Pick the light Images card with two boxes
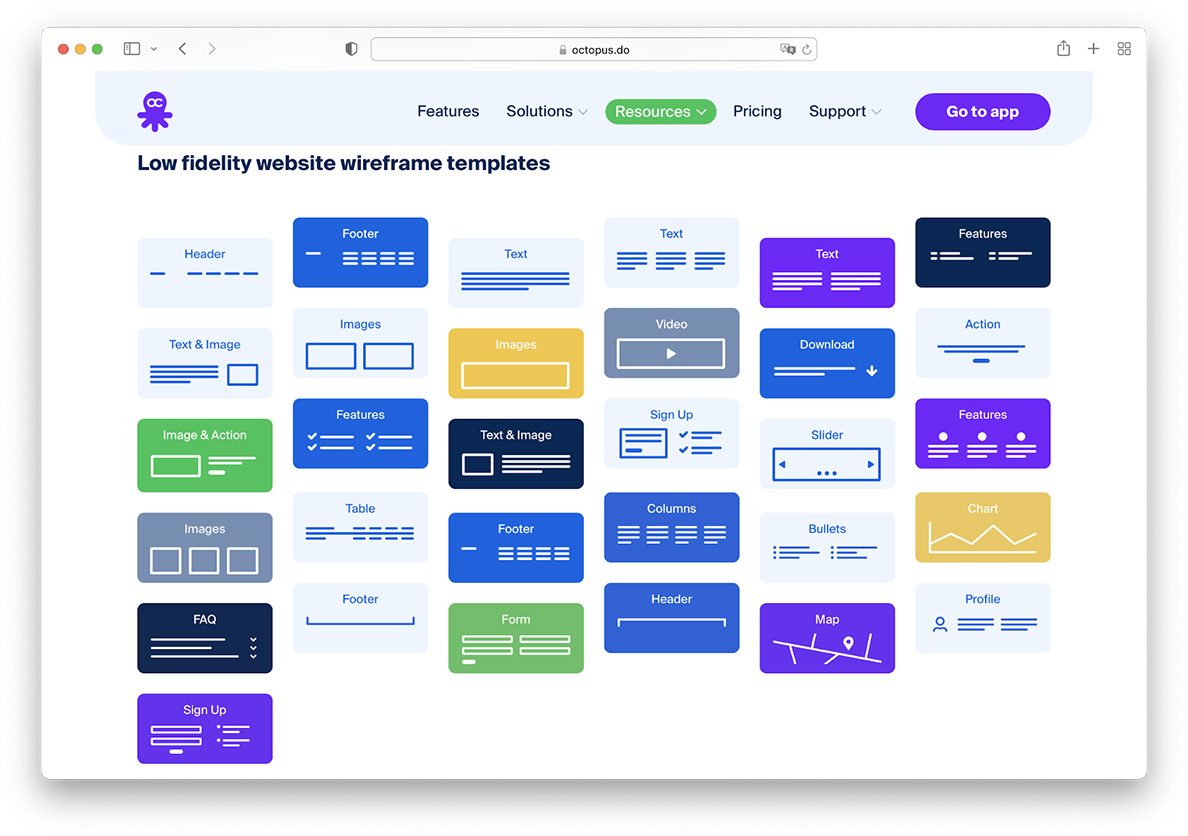This screenshot has width=1188, height=836. click(360, 343)
